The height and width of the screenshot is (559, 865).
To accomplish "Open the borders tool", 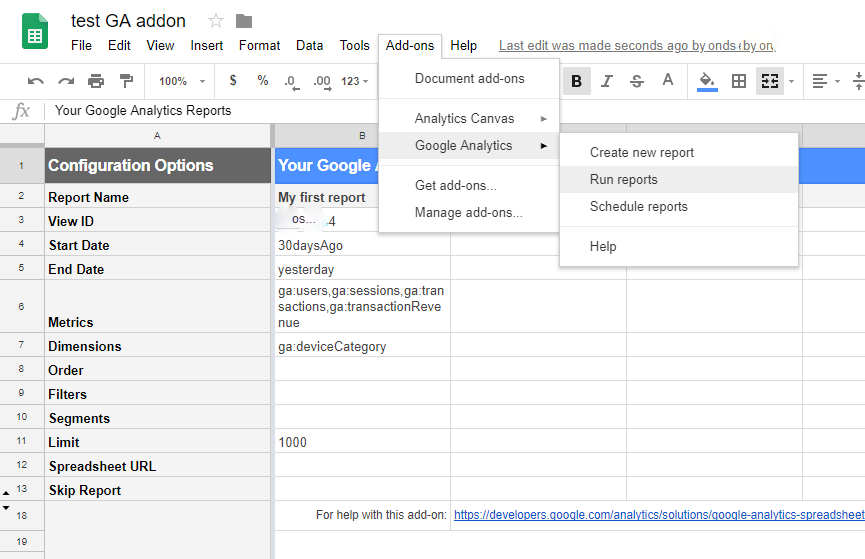I will coord(739,81).
